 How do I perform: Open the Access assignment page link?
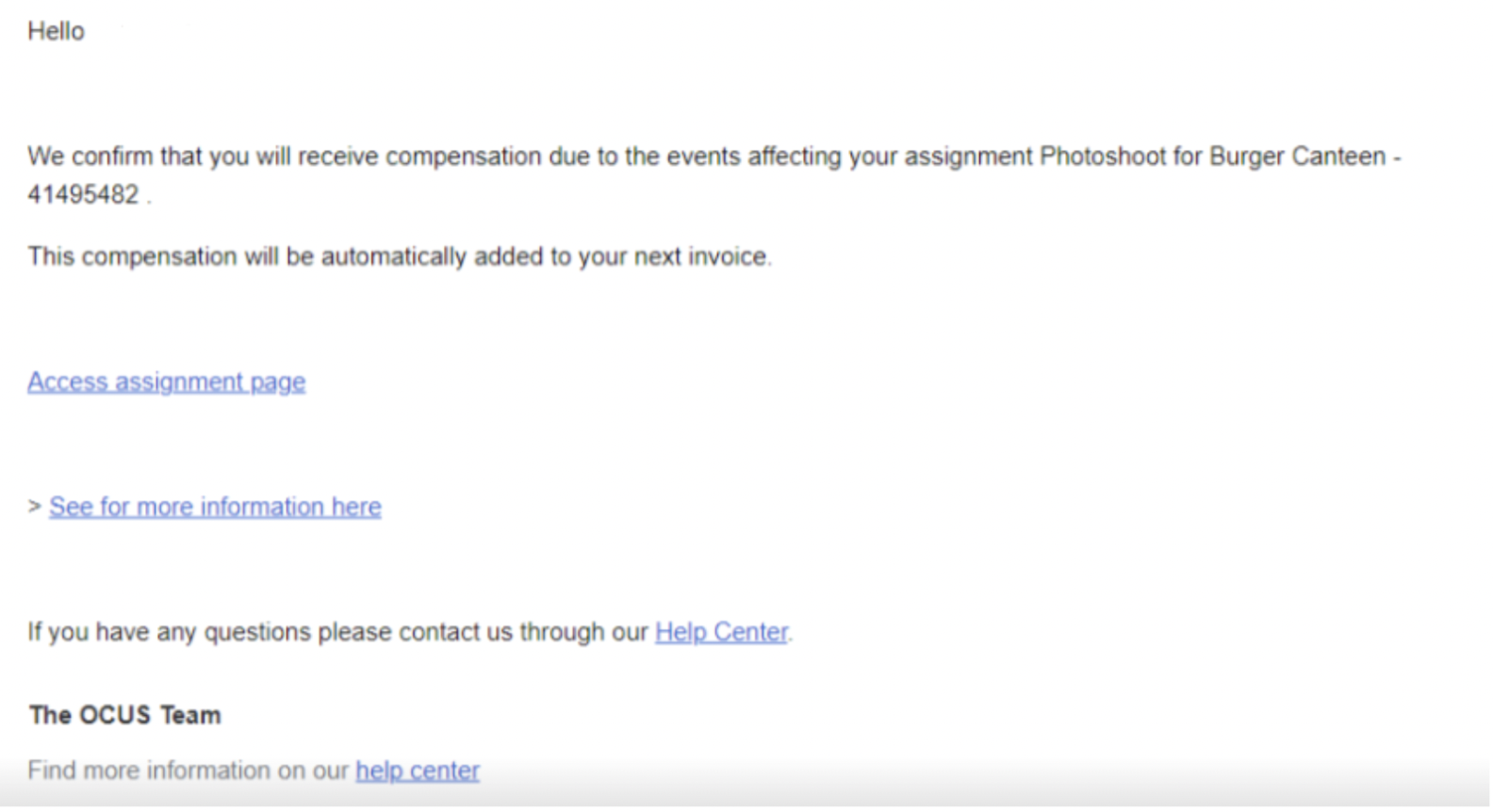(166, 382)
